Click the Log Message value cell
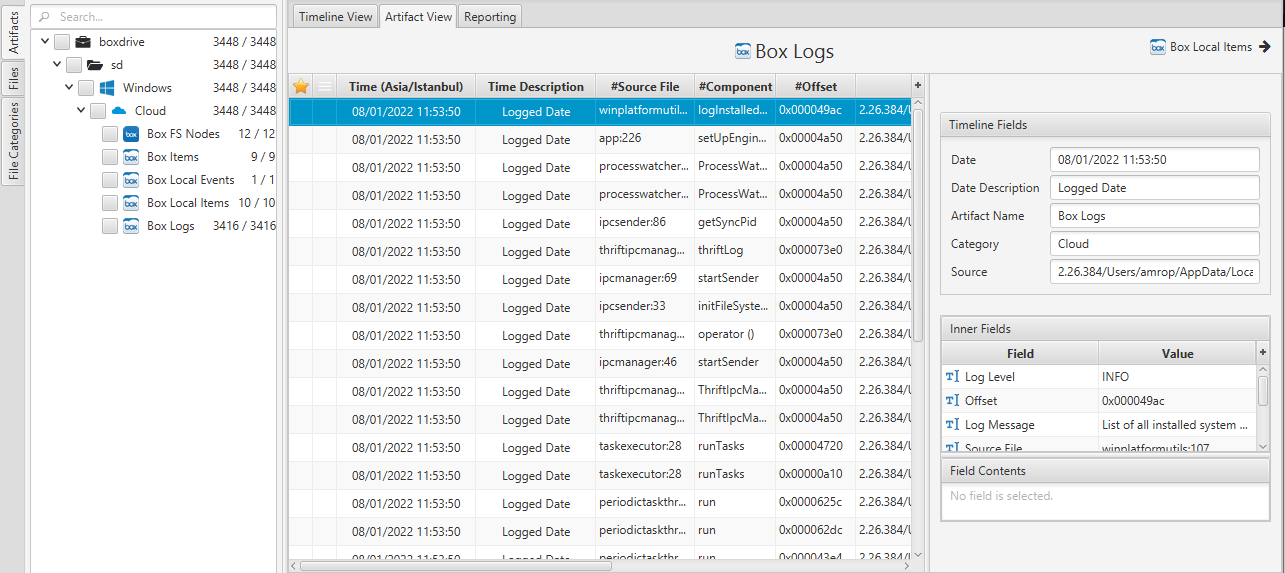 click(1176, 425)
